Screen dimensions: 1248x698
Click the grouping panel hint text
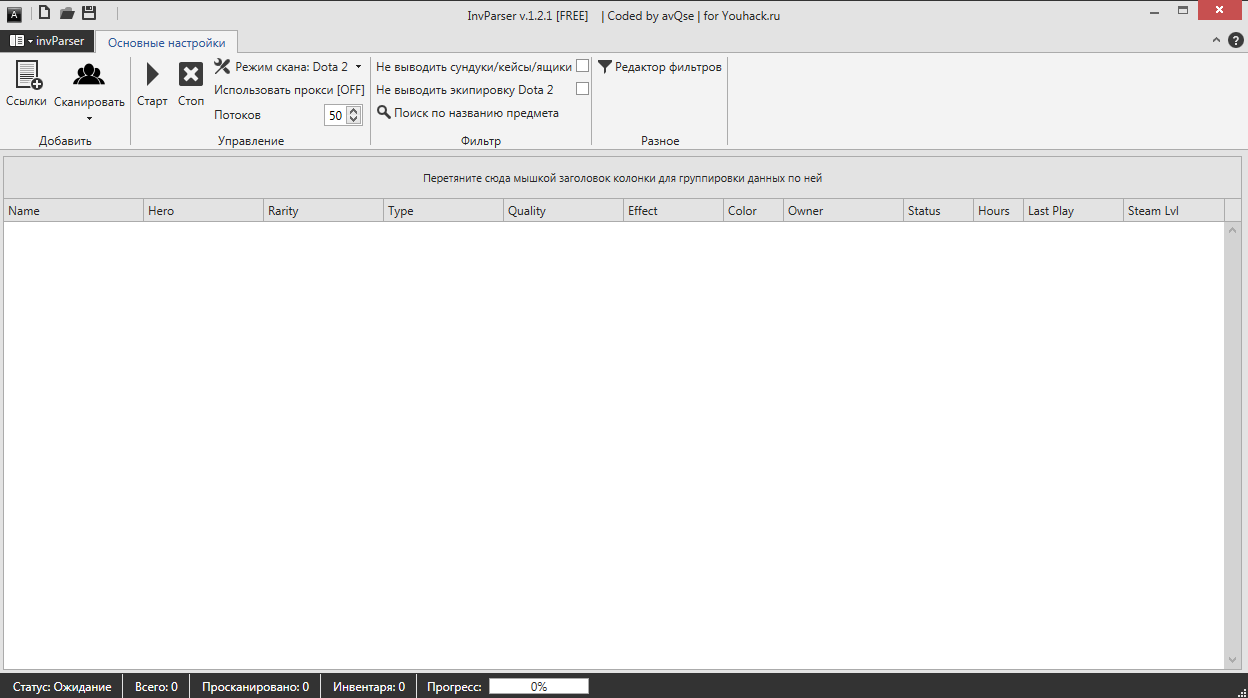pyautogui.click(x=623, y=179)
